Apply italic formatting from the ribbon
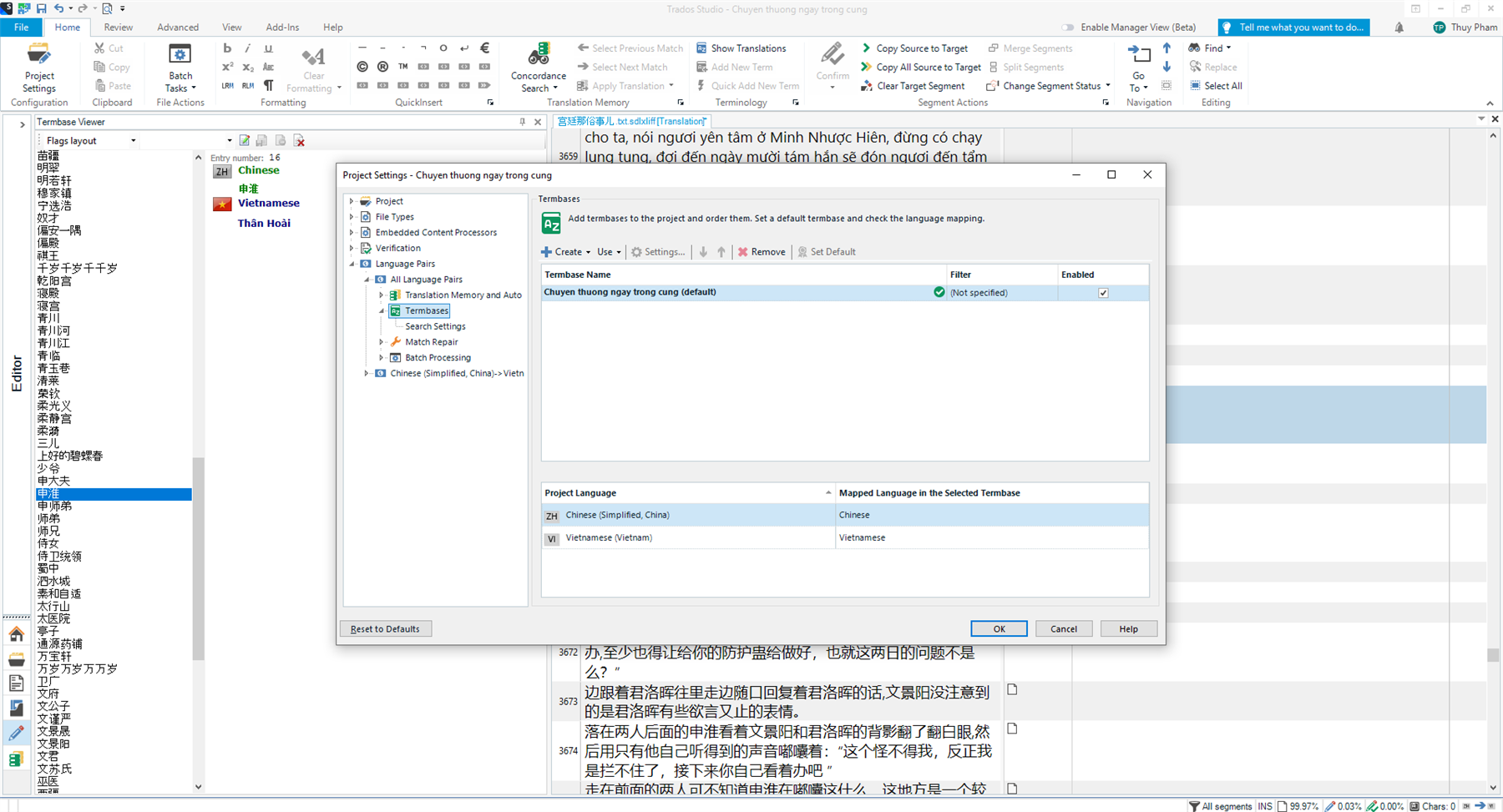 coord(247,48)
